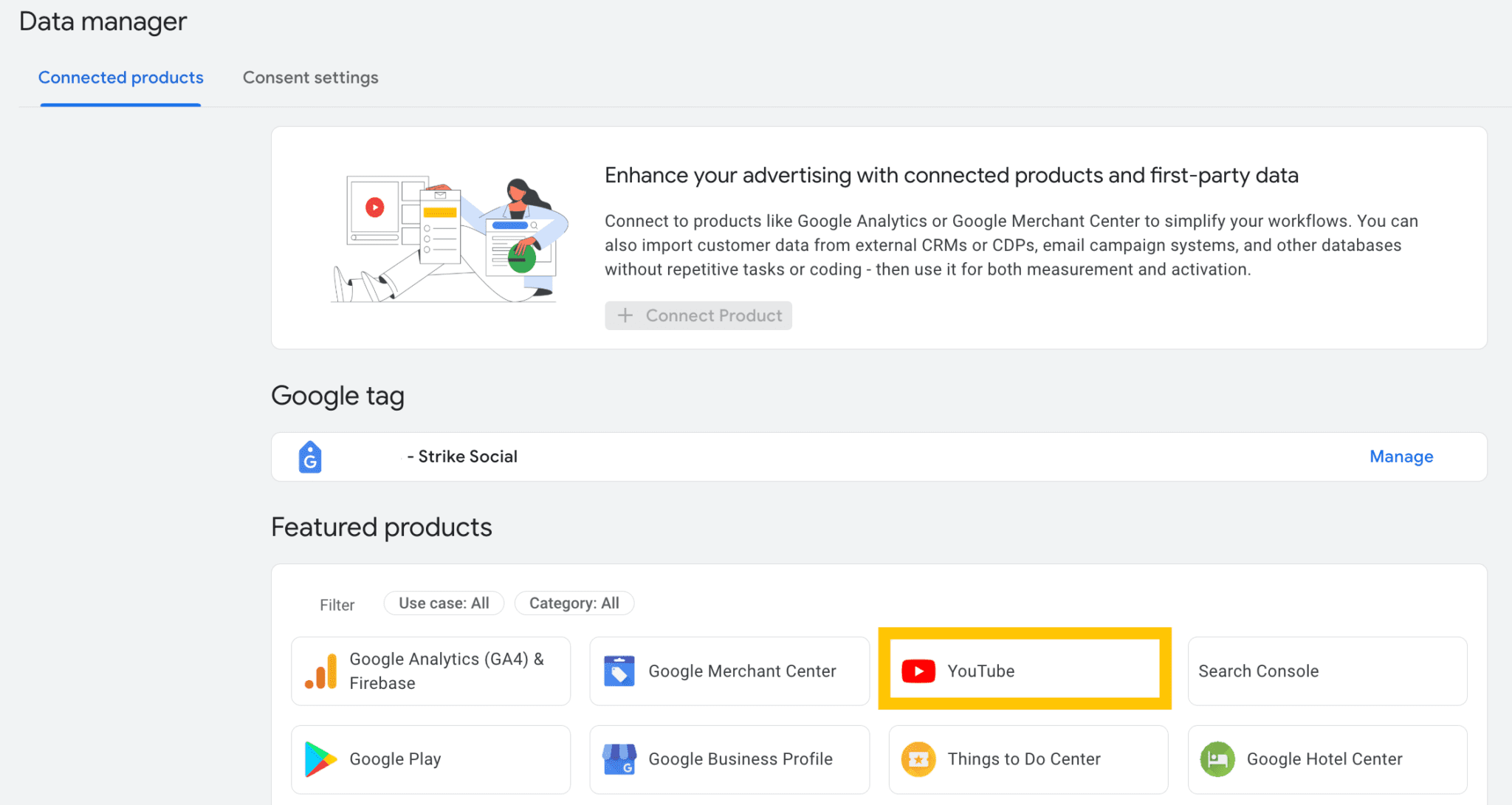
Task: Click Manage for the Strike Social tag
Action: (1401, 456)
